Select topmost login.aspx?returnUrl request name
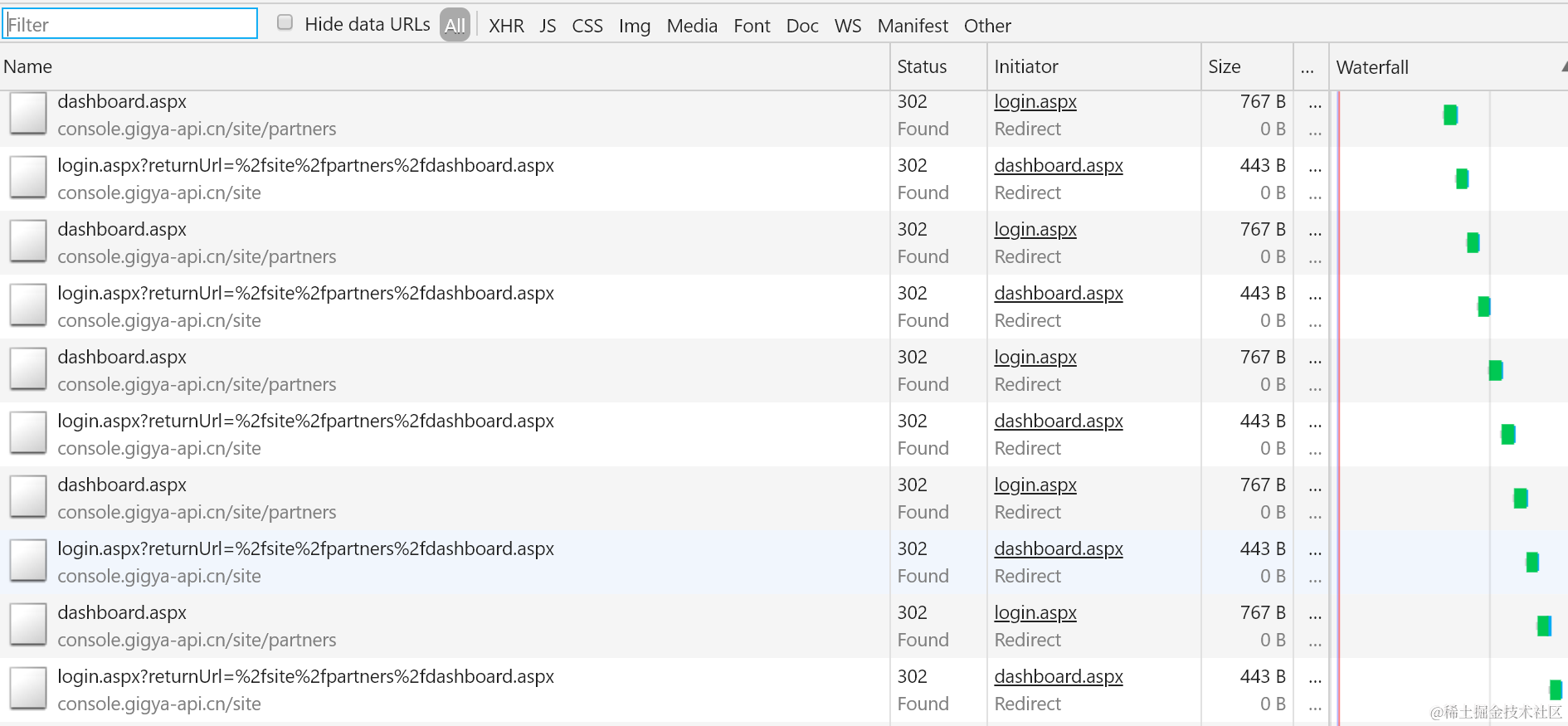This screenshot has height=726, width=1568. tap(305, 166)
